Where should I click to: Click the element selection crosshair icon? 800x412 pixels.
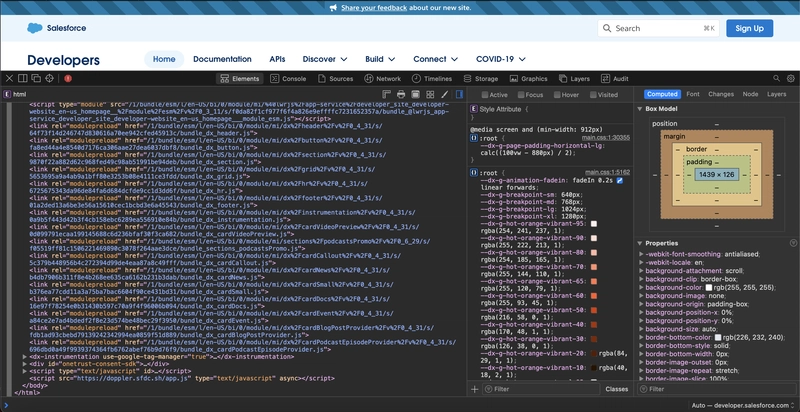[x=51, y=78]
